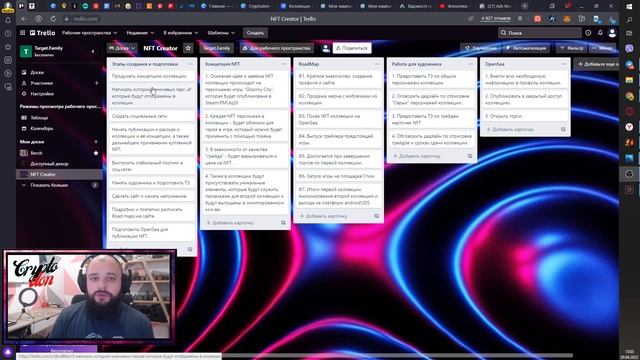Open the Доска view switcher dropdown
This screenshot has width=640, height=360.
click(x=122, y=48)
